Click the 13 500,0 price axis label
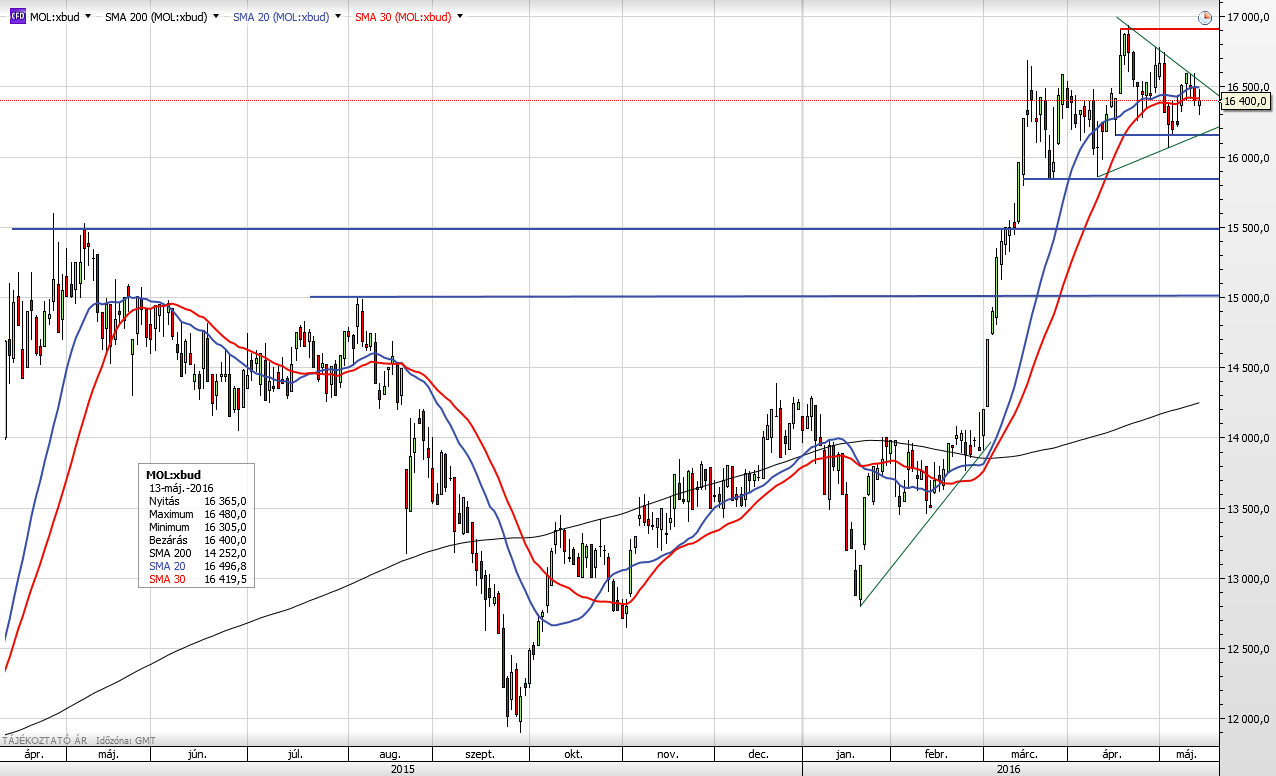The height and width of the screenshot is (776, 1276). pyautogui.click(x=1248, y=509)
